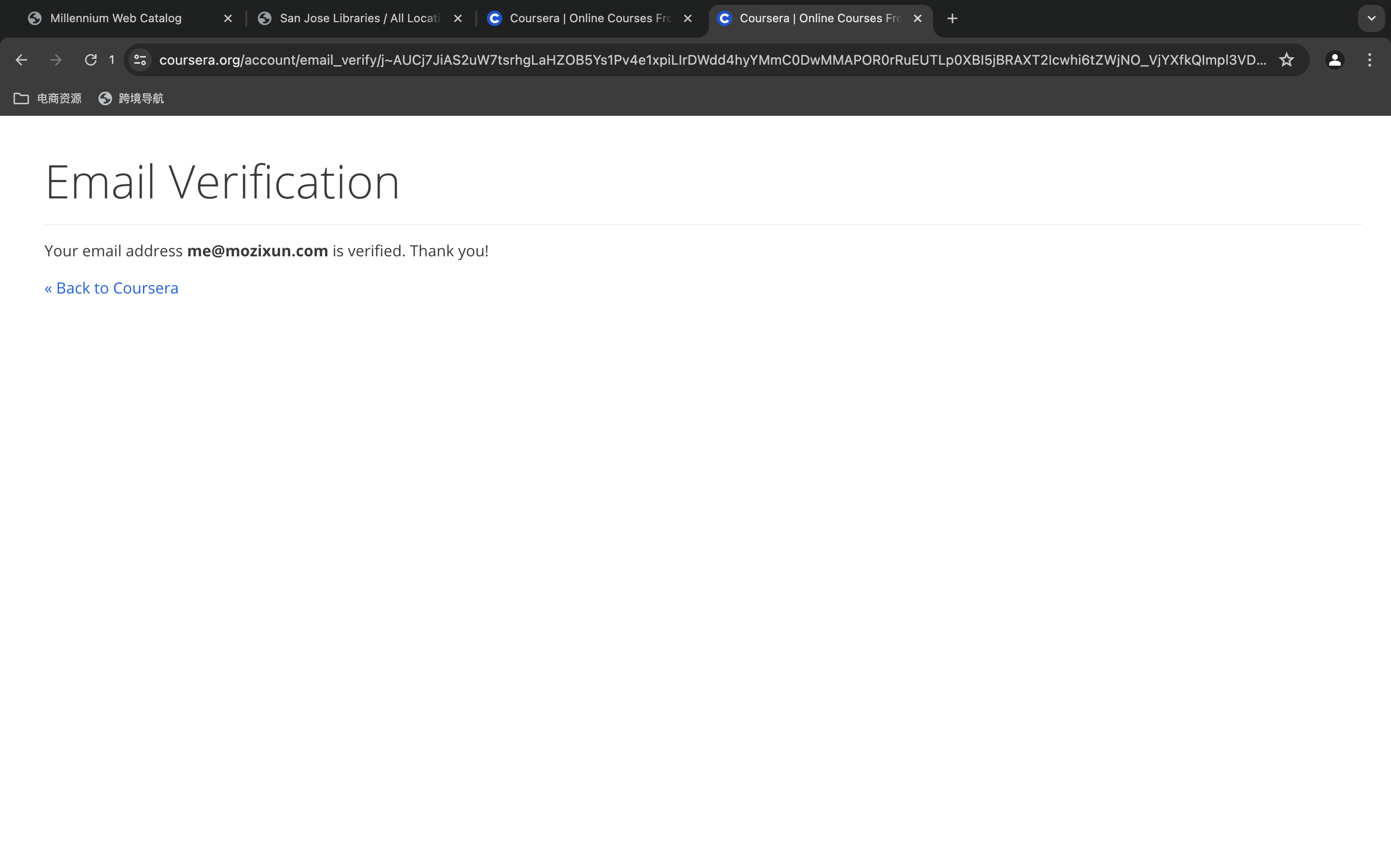This screenshot has width=1391, height=868.
Task: Go back to the previous page
Action: pyautogui.click(x=21, y=60)
